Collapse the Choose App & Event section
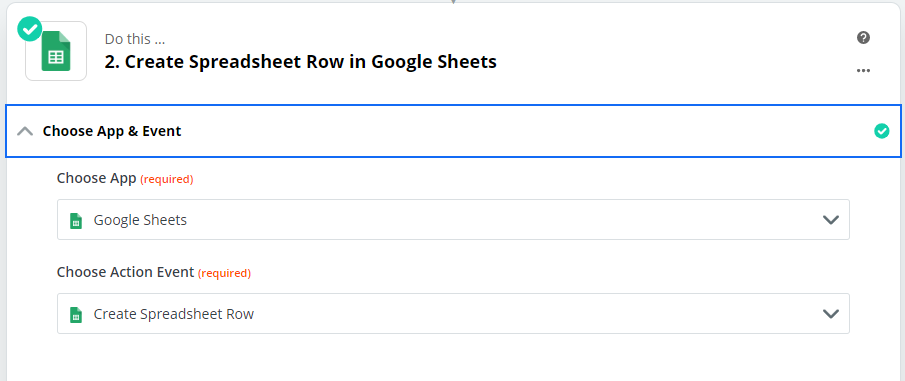The width and height of the screenshot is (905, 381). click(25, 131)
